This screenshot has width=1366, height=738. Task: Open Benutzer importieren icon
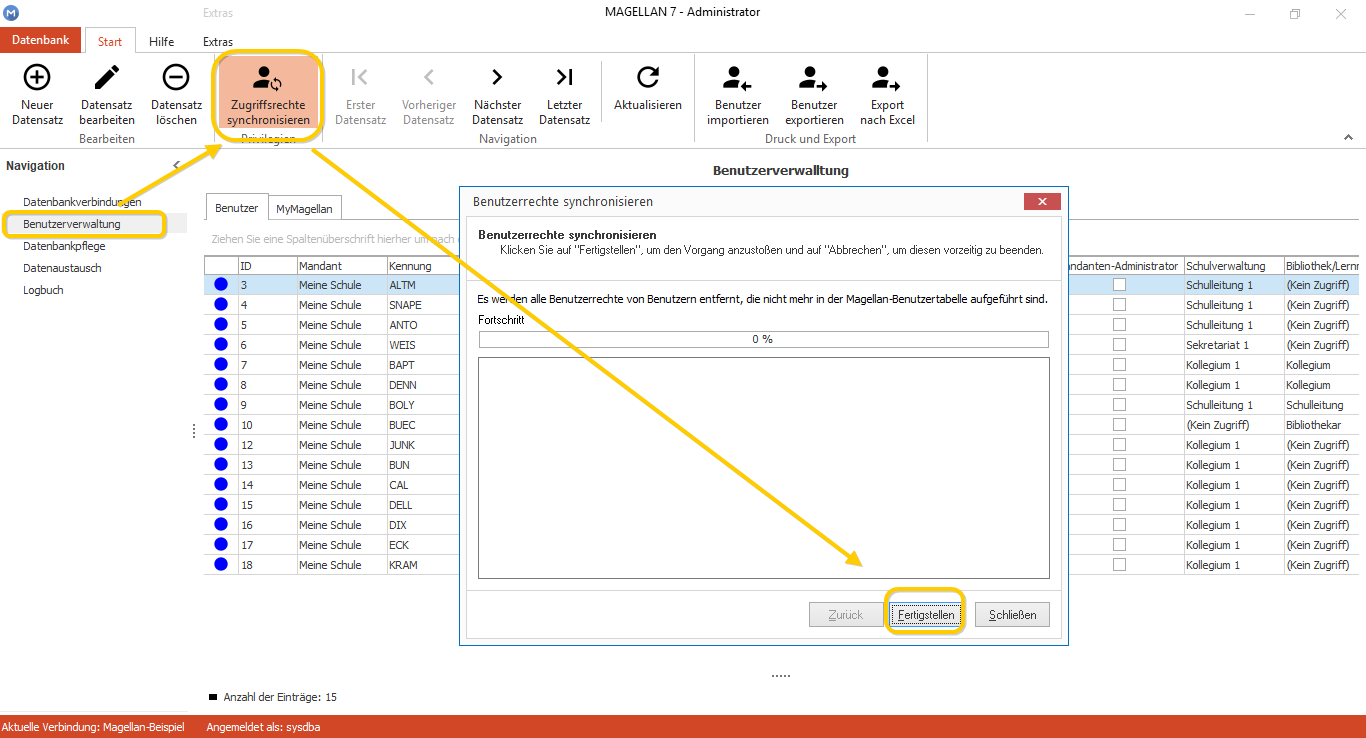(x=738, y=77)
